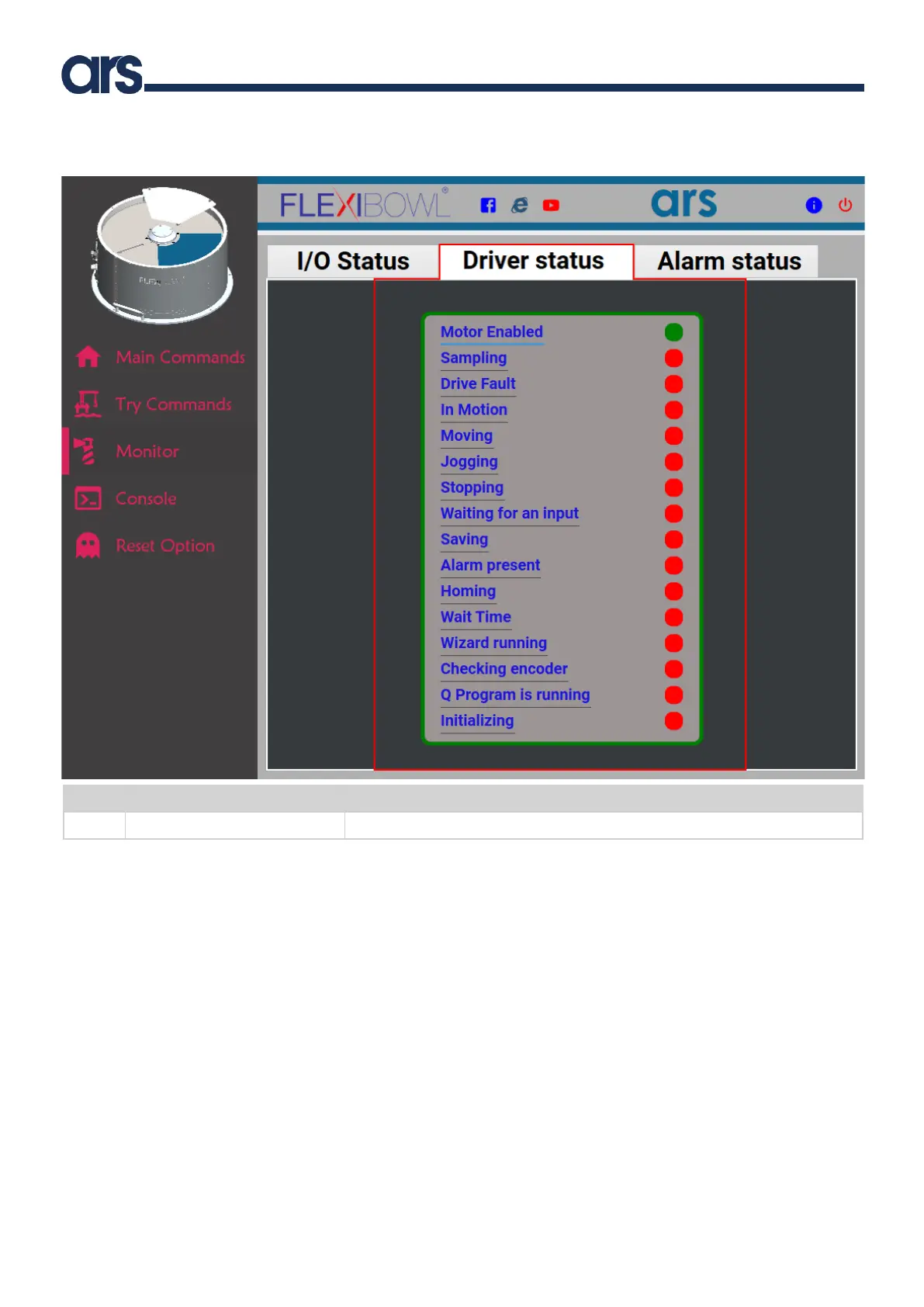This screenshot has height=1307, width=924.
Task: Choose Reset Option in sidebar
Action: click(x=165, y=546)
